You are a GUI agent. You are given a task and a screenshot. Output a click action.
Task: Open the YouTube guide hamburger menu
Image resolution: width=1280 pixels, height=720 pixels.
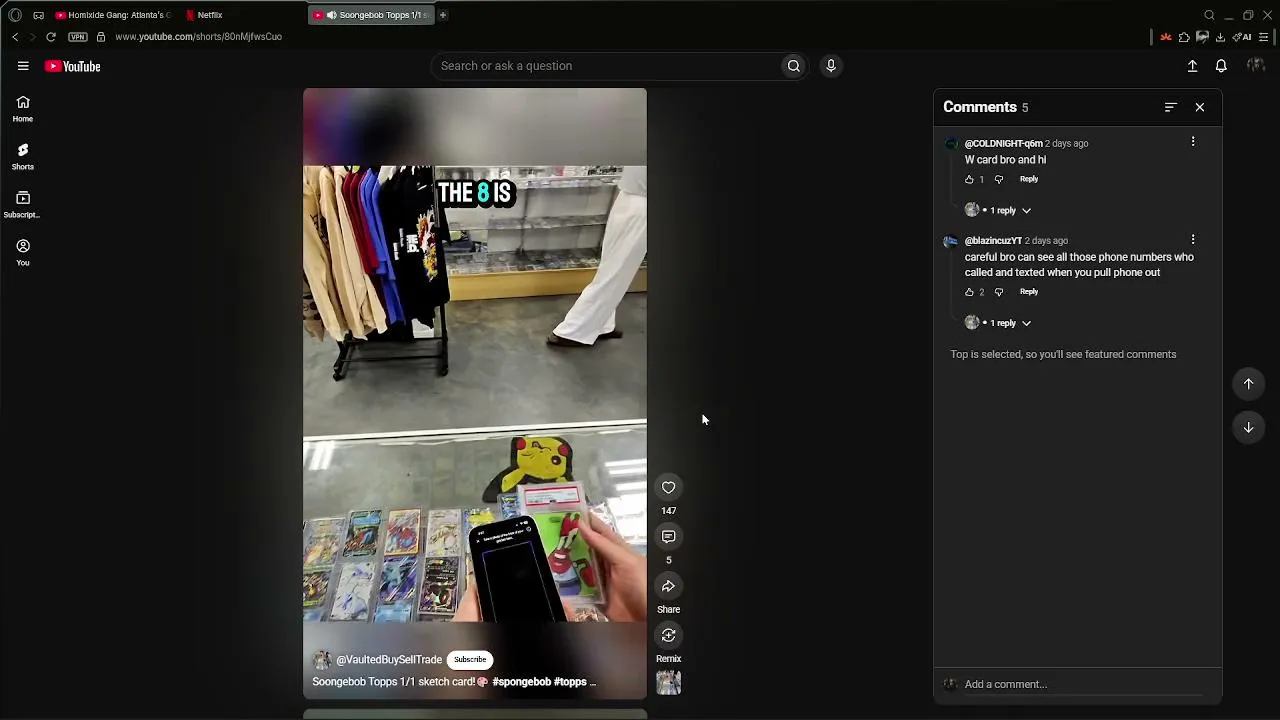coord(23,66)
